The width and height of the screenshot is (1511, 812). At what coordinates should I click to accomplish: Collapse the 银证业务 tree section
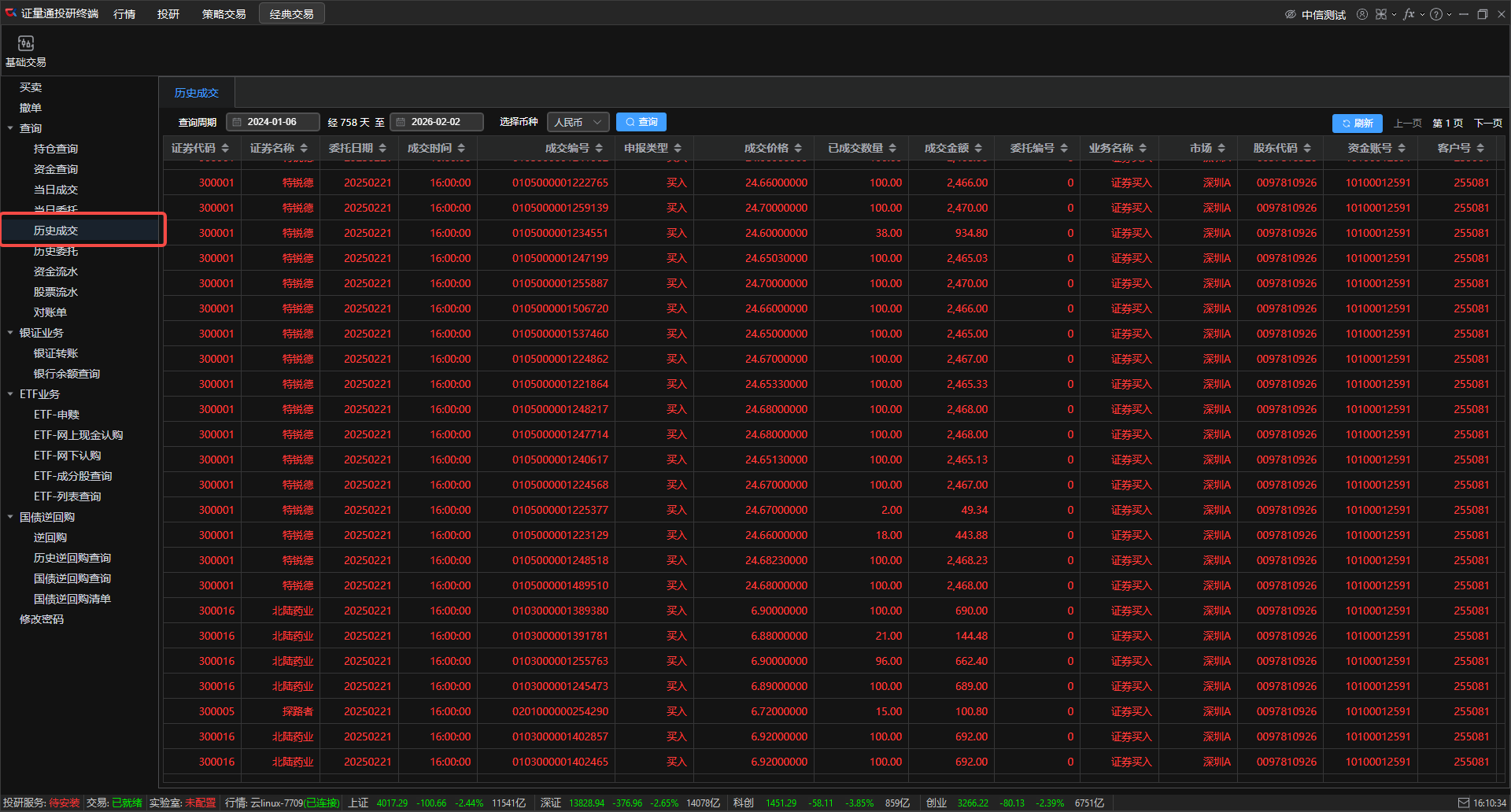click(x=10, y=333)
